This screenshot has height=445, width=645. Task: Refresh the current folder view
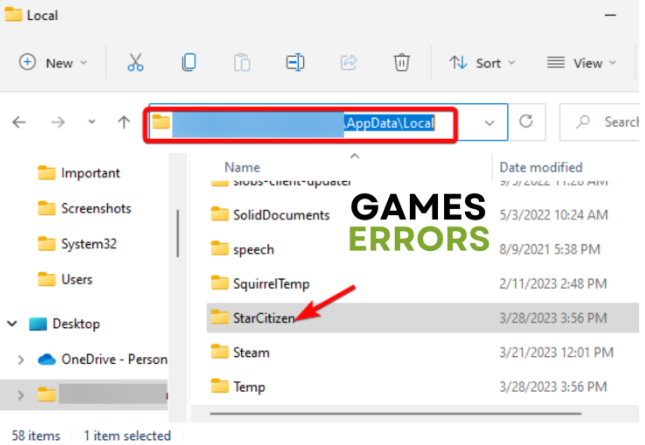coord(526,122)
